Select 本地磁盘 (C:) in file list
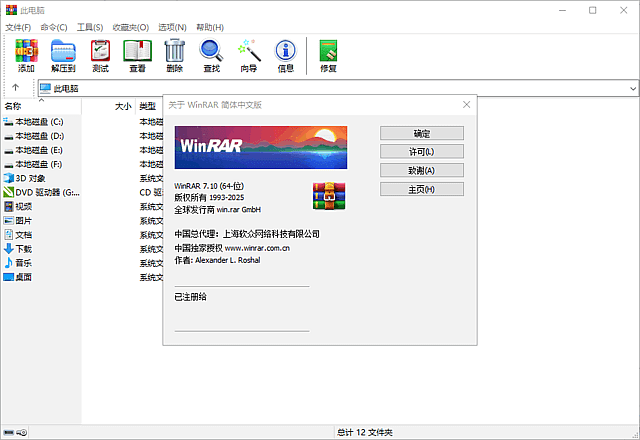Viewport: 640px width, 440px height. point(39,121)
